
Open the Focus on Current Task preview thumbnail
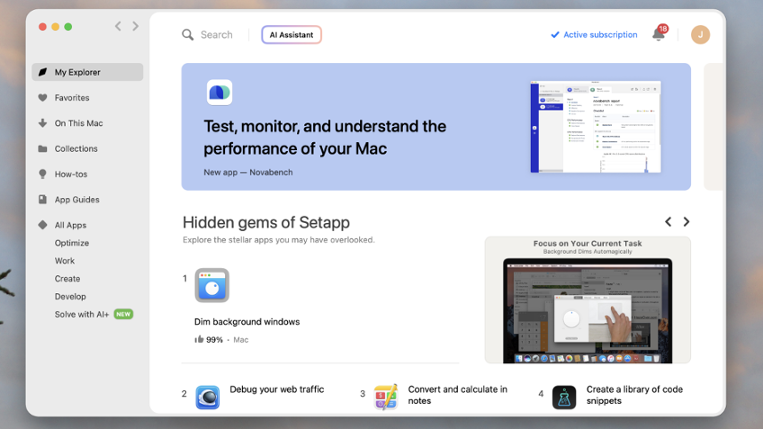click(x=587, y=300)
